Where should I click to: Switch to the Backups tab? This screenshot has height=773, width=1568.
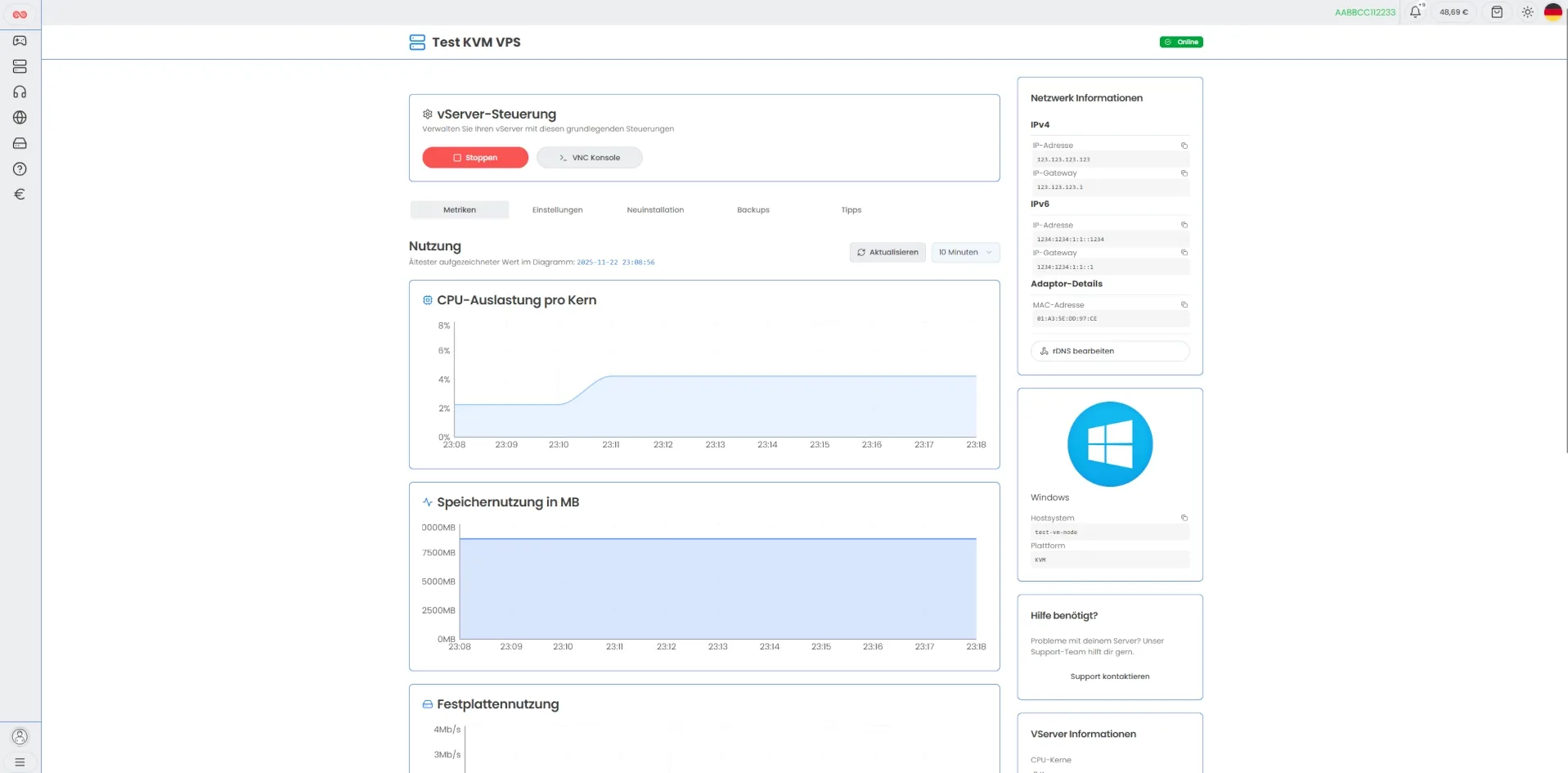click(x=753, y=210)
